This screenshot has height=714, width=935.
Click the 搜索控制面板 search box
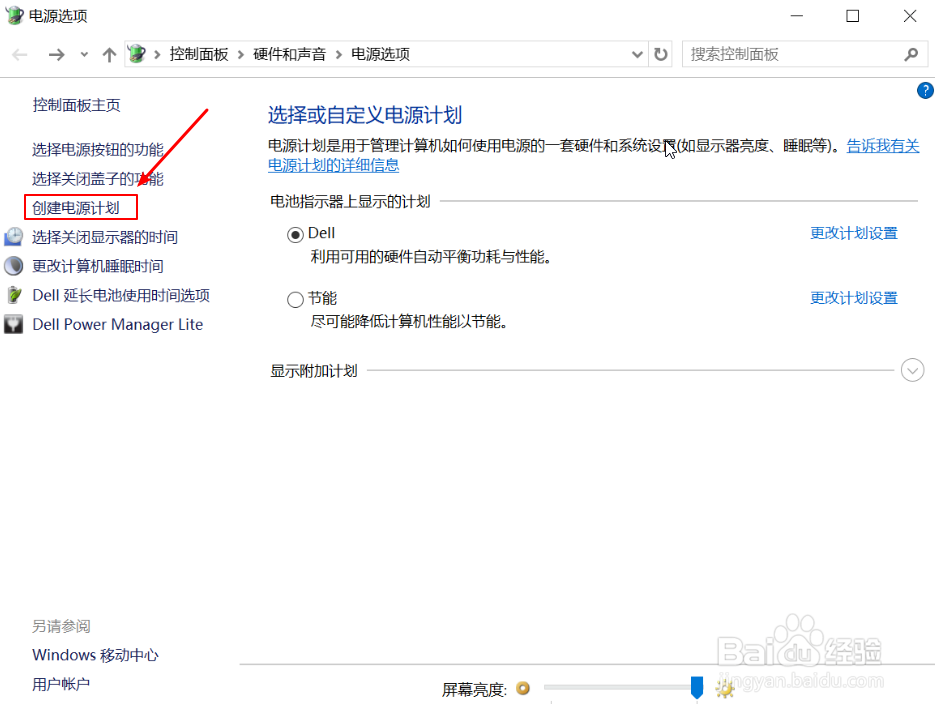coord(790,53)
